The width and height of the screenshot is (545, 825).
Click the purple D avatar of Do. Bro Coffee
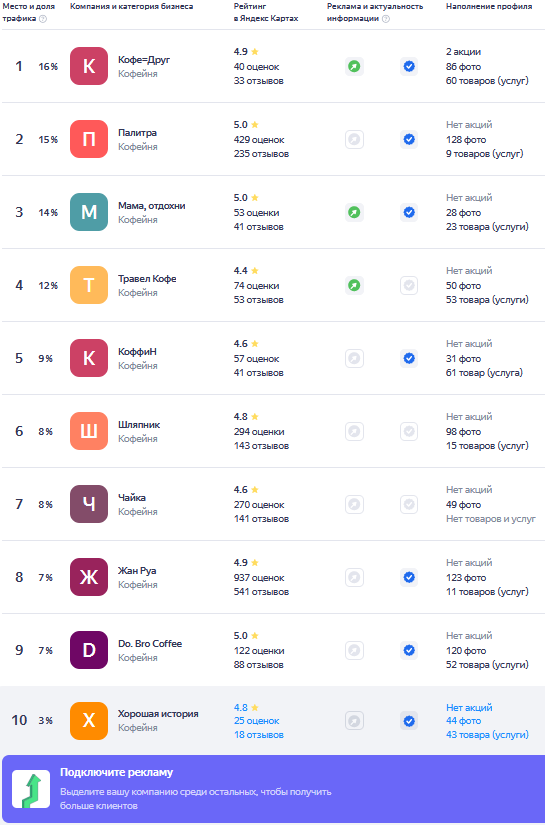click(89, 650)
